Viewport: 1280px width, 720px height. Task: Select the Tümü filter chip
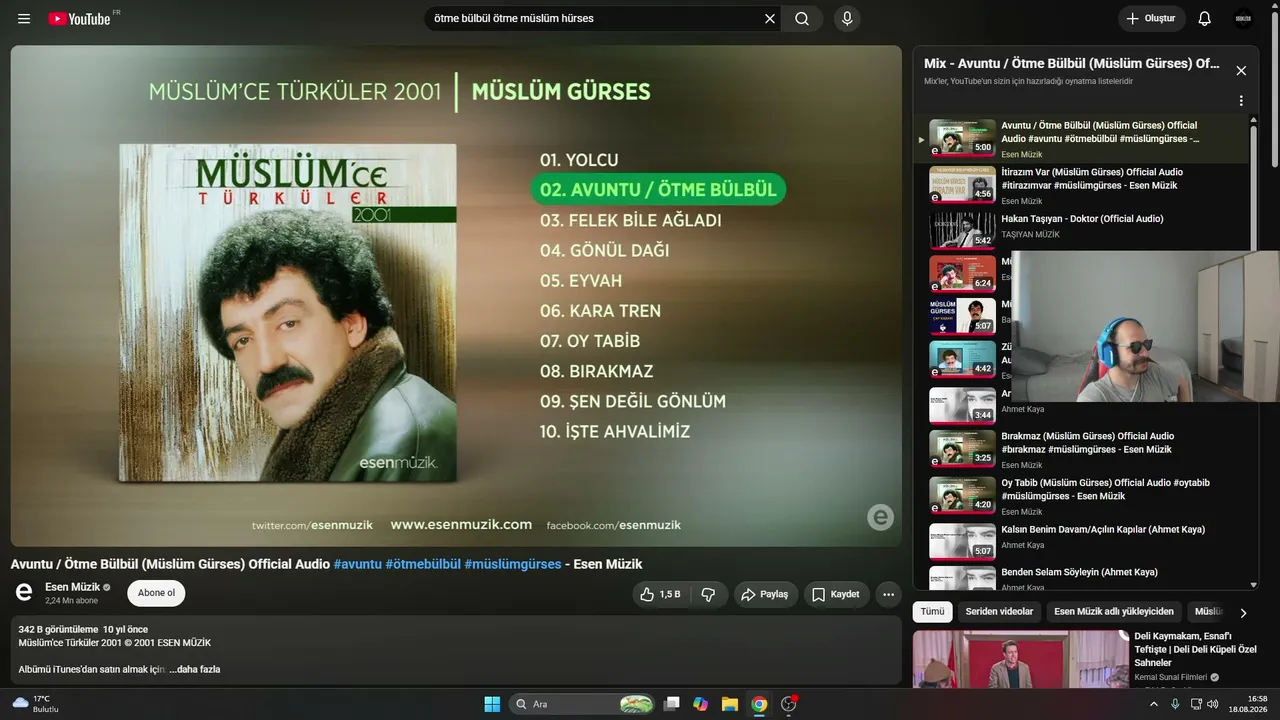click(x=932, y=612)
